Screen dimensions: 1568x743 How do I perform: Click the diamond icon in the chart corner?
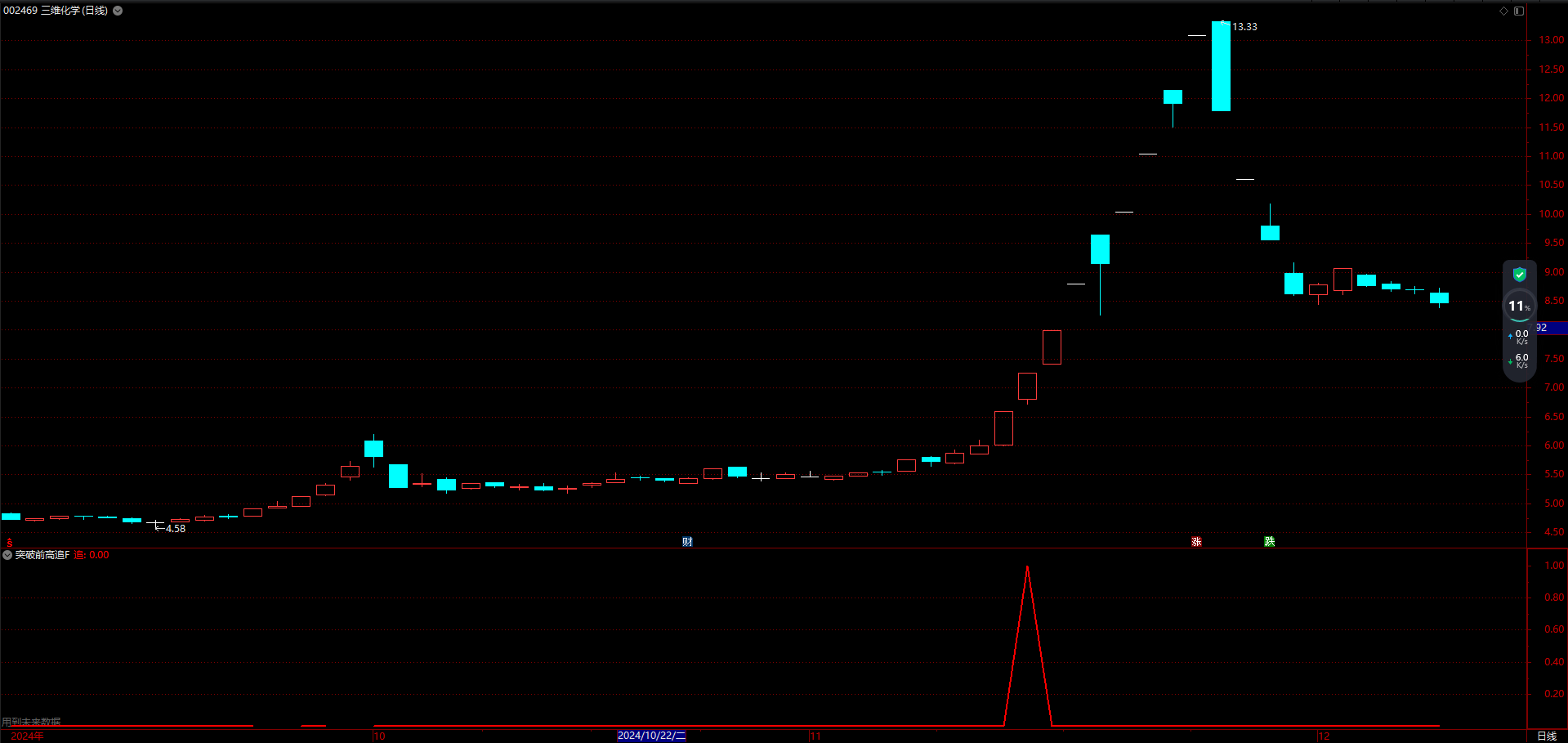1503,11
